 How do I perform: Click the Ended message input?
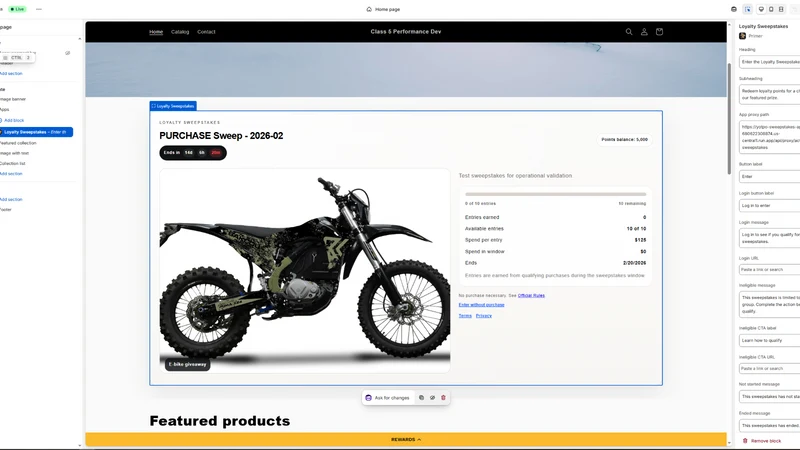tap(769, 426)
